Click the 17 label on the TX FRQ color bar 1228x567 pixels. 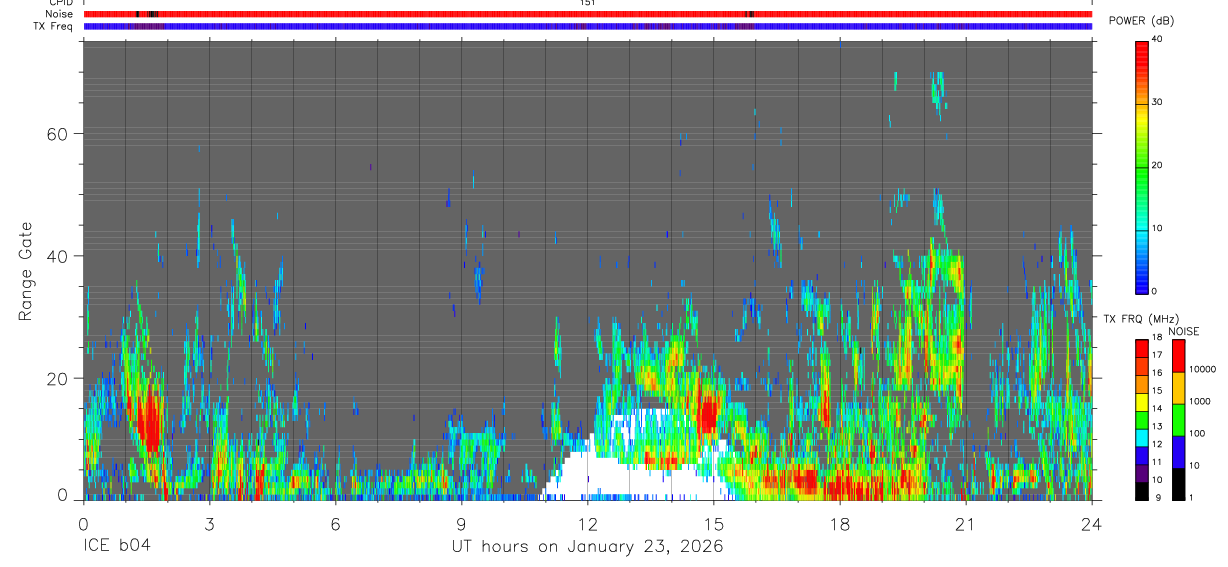[x=1157, y=354]
